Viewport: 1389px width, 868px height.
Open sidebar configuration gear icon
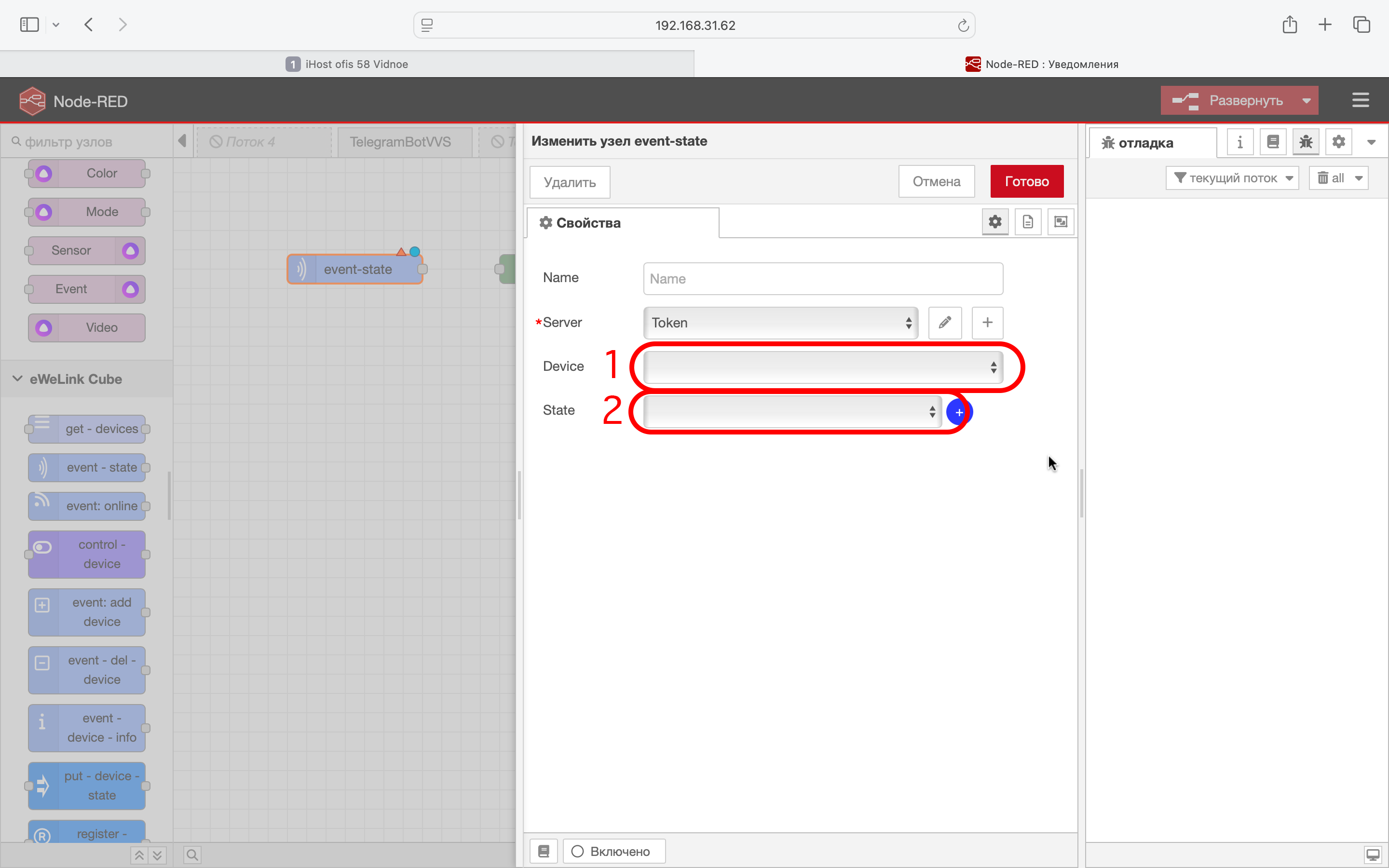[1338, 142]
